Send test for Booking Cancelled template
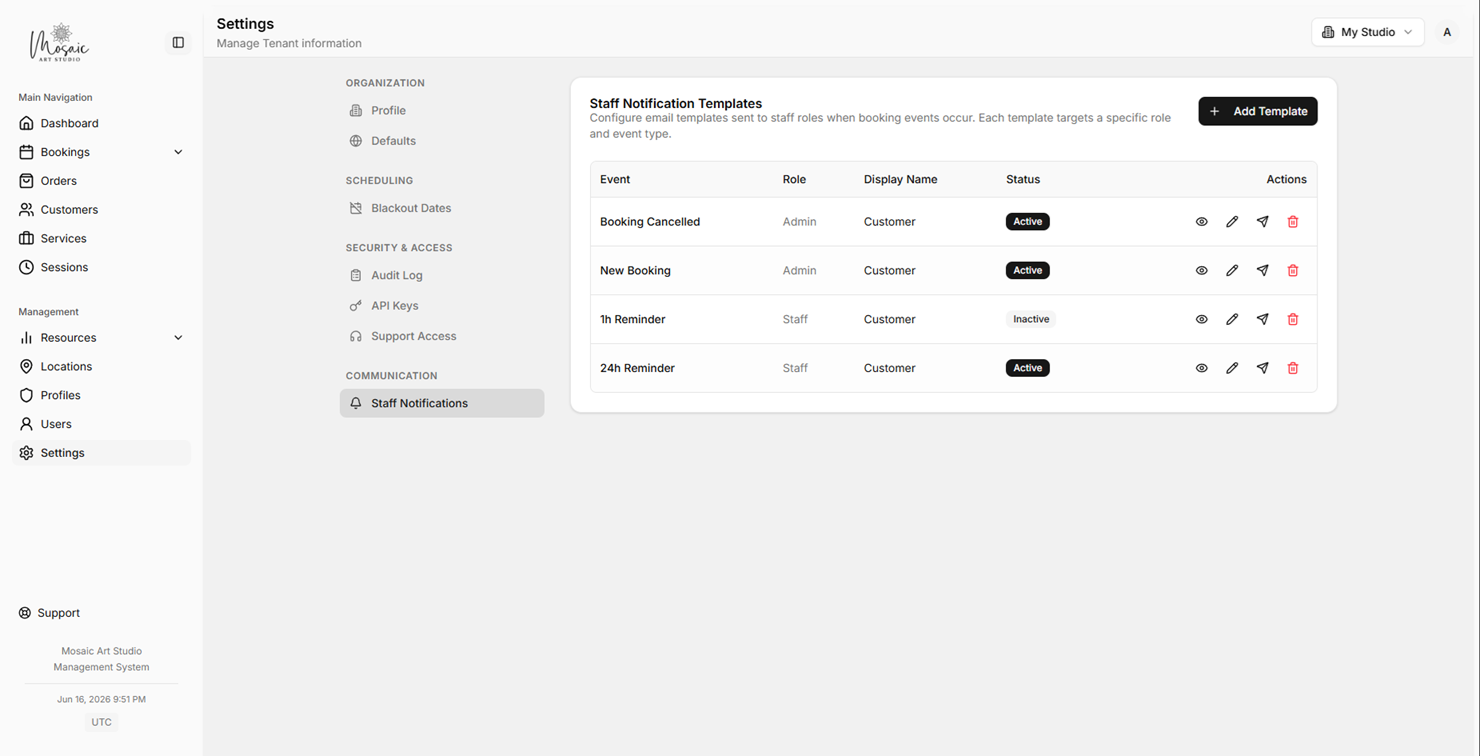 click(1263, 222)
